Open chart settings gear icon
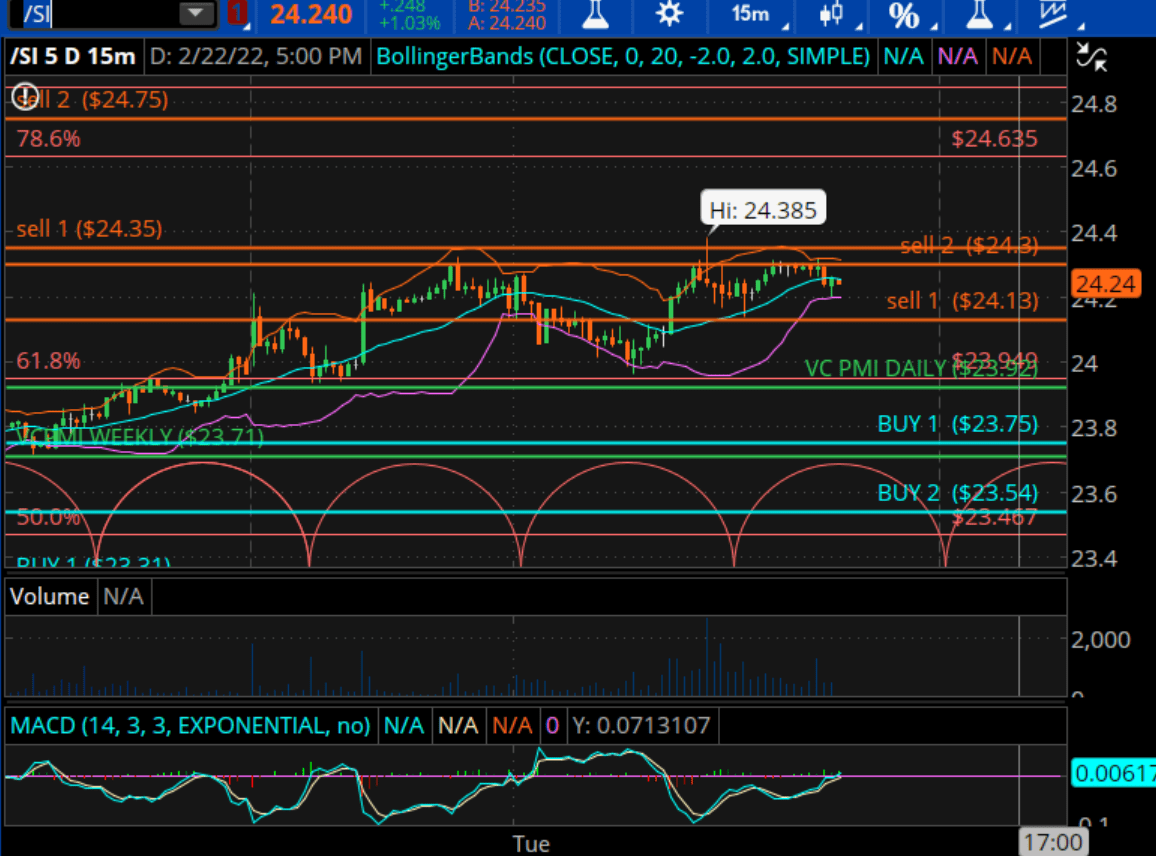Image resolution: width=1156 pixels, height=856 pixels. [x=669, y=15]
